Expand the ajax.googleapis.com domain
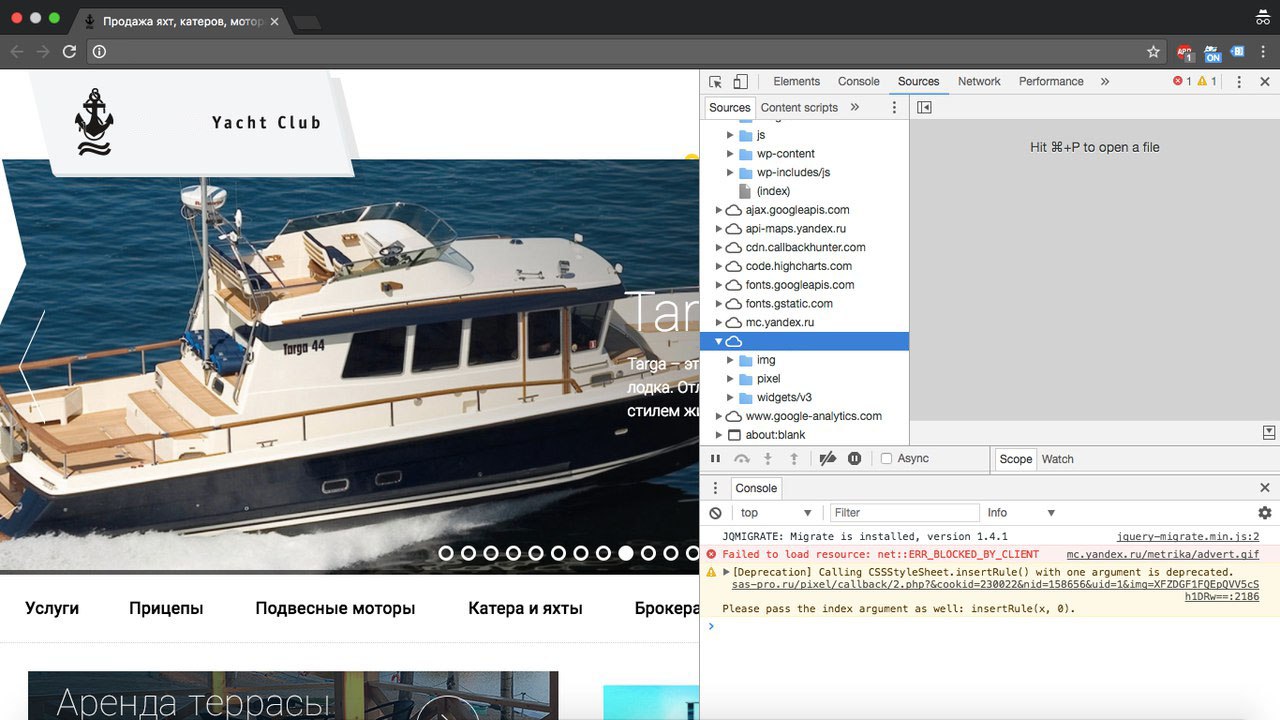This screenshot has height=720, width=1280. [718, 210]
